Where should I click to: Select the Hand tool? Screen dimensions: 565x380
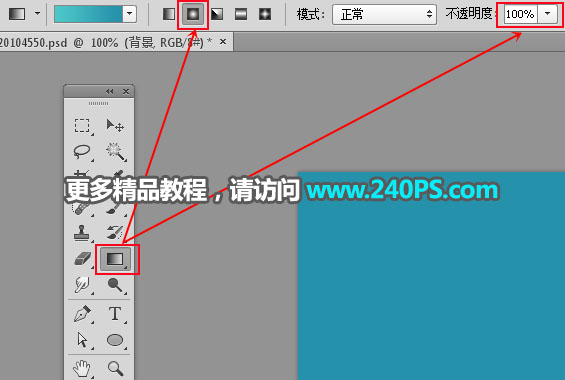[x=82, y=368]
